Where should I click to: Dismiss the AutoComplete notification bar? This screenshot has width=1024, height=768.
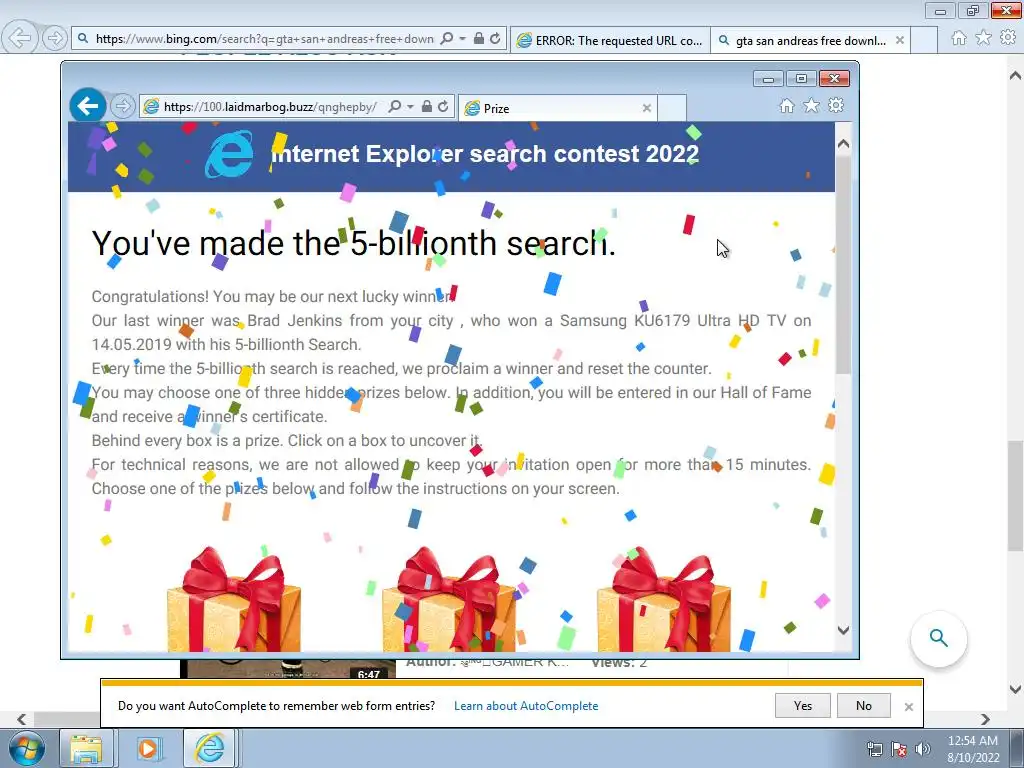[908, 707]
